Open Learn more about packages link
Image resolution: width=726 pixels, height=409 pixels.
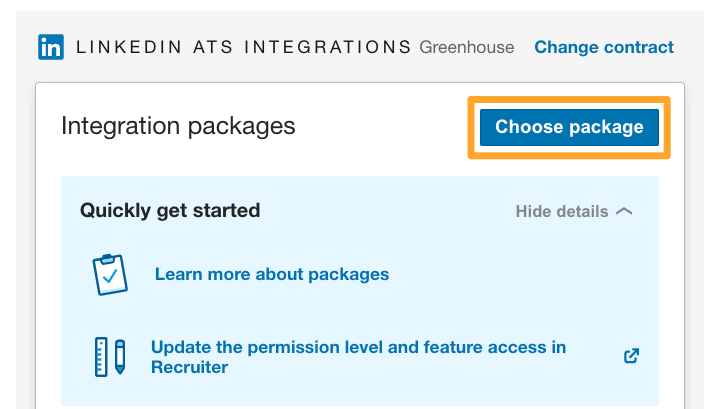[272, 274]
